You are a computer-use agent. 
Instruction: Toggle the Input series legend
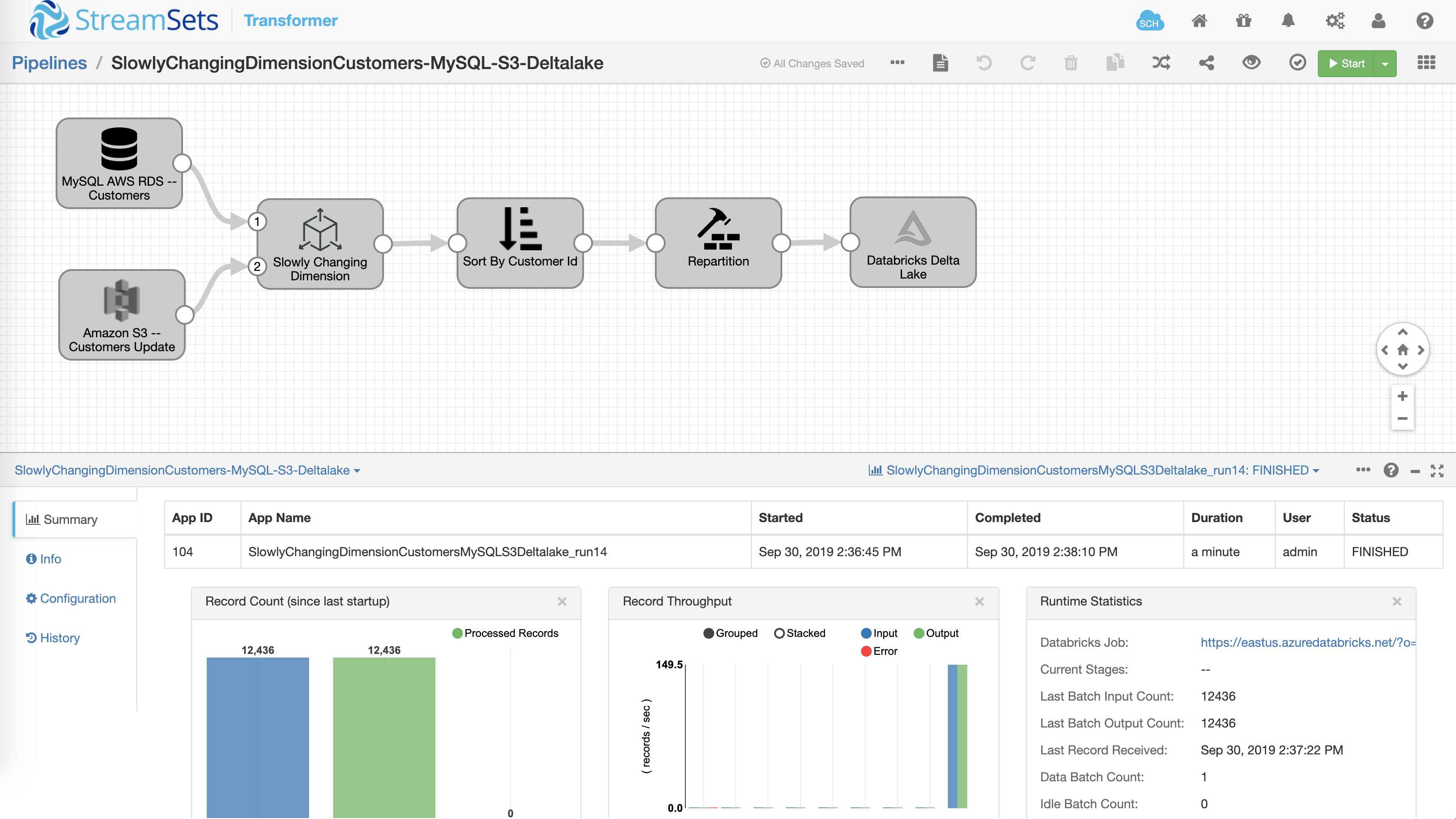(879, 633)
